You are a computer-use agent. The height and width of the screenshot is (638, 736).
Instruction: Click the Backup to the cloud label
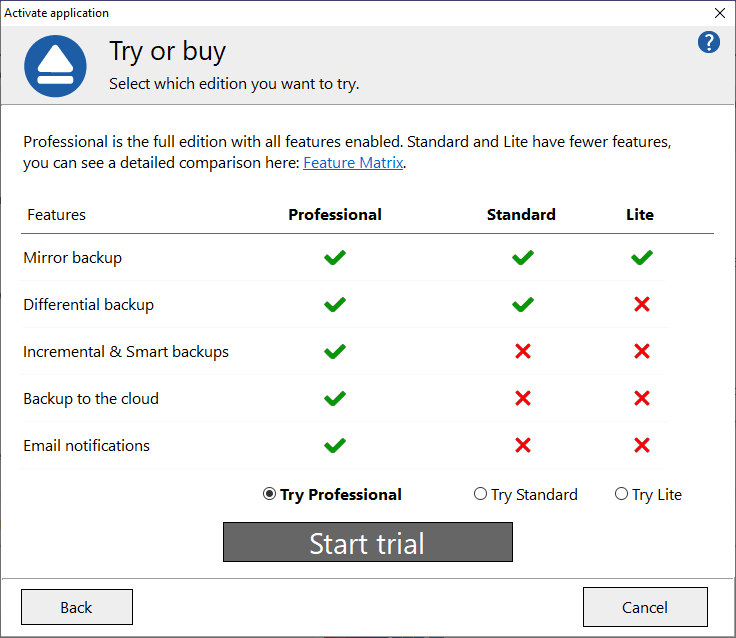coord(91,399)
